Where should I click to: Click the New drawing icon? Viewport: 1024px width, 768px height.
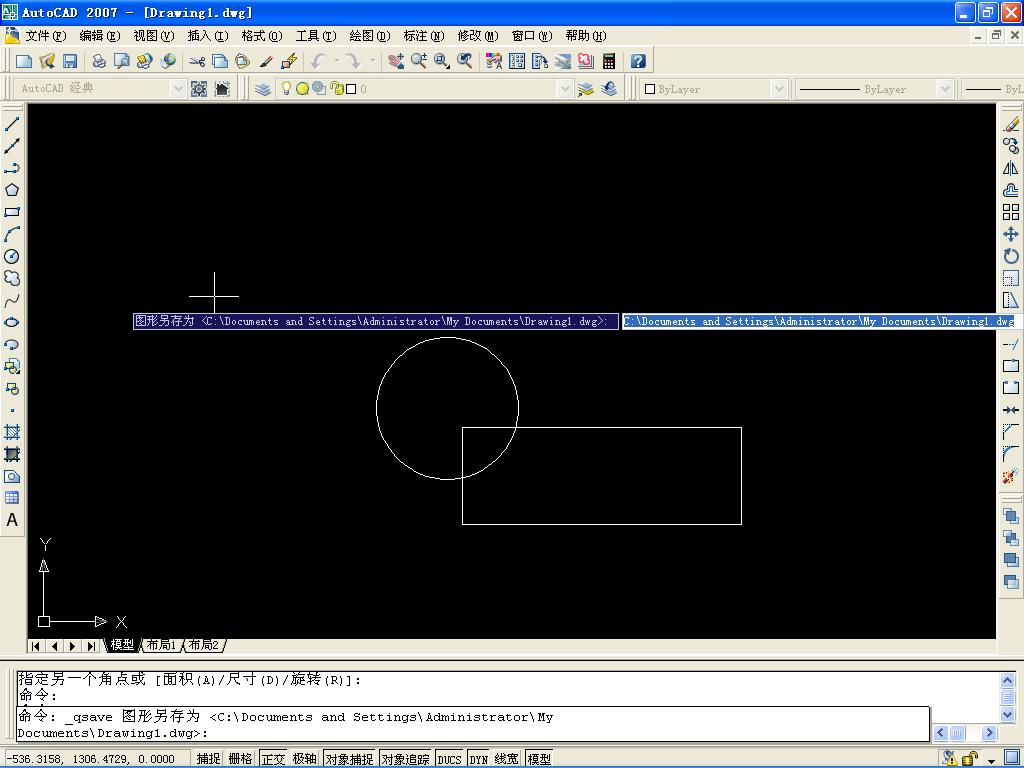point(24,61)
